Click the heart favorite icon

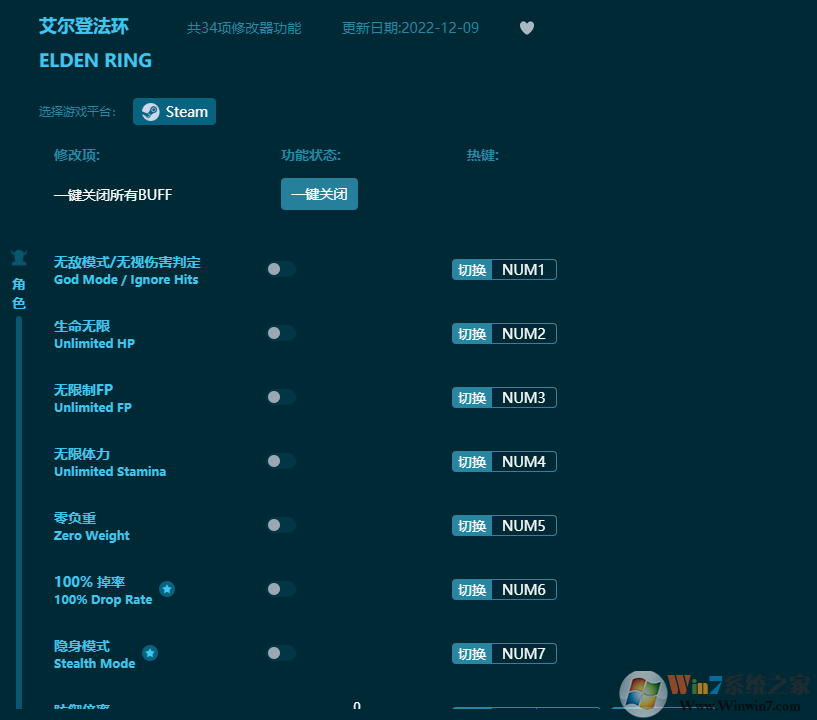point(527,28)
